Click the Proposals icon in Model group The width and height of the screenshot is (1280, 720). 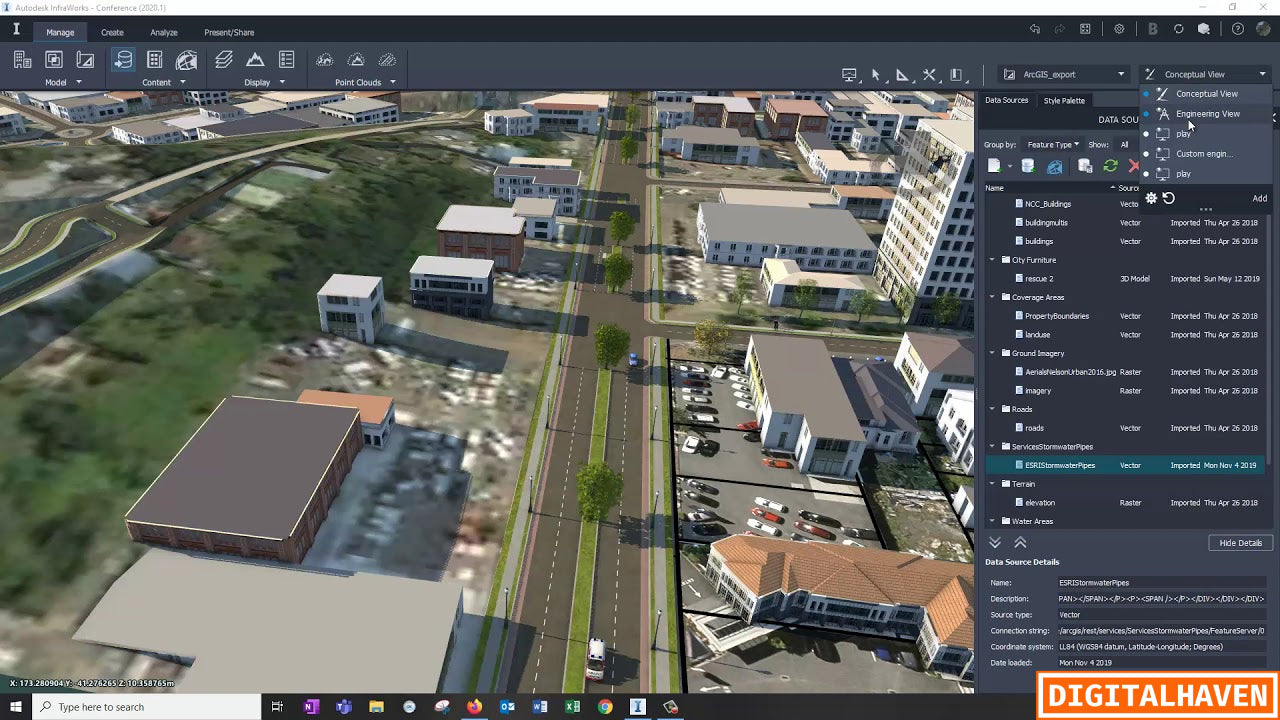coord(54,60)
